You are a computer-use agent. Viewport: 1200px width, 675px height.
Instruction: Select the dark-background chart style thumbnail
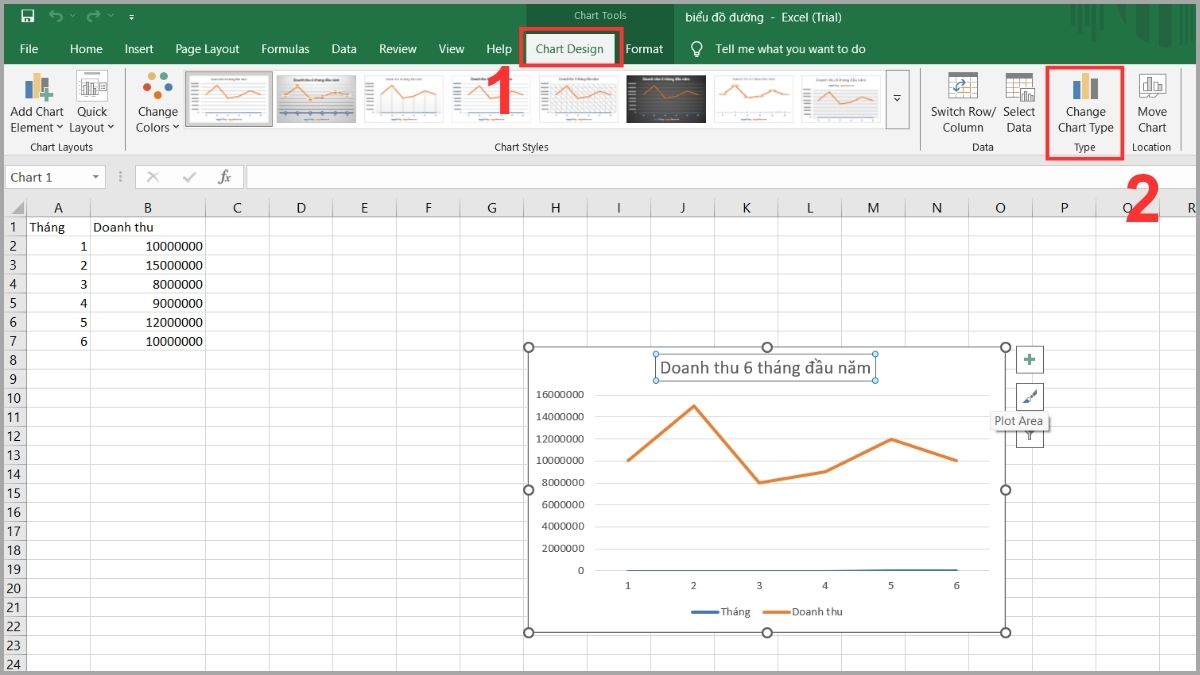coord(666,99)
